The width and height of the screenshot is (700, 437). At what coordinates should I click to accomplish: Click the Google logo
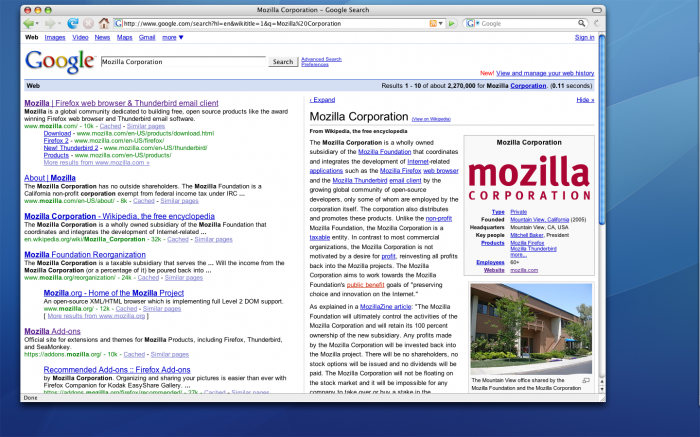(60, 62)
